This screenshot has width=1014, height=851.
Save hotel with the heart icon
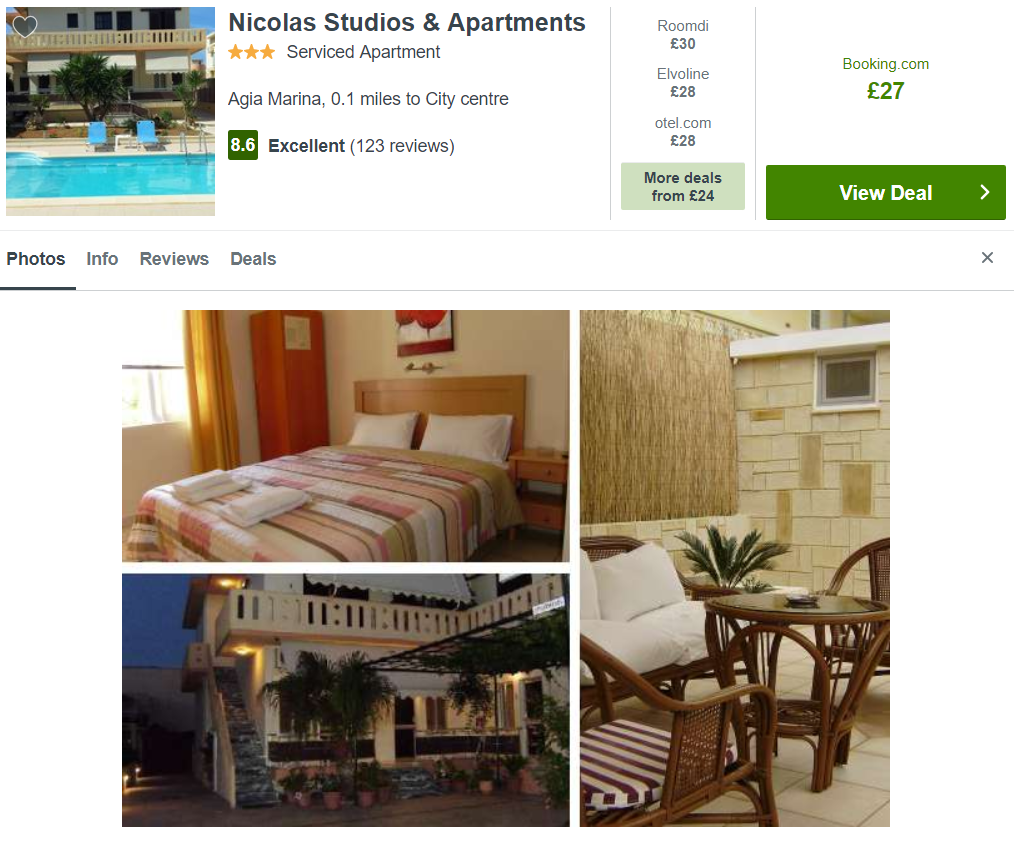tap(25, 27)
